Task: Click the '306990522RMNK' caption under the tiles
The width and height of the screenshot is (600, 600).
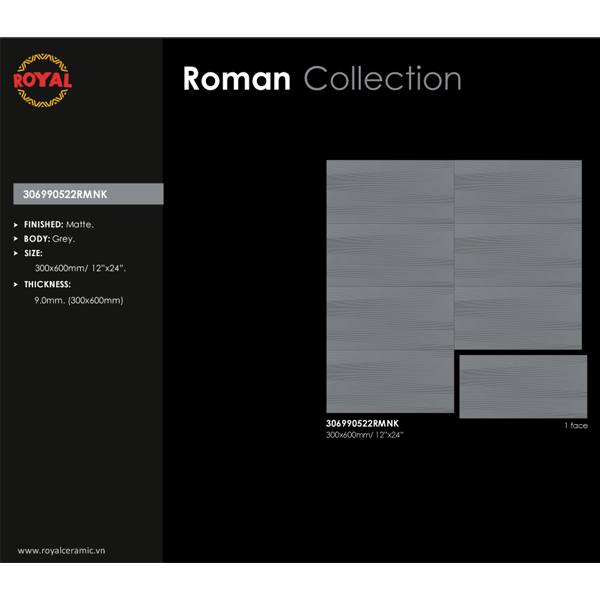Action: point(362,424)
